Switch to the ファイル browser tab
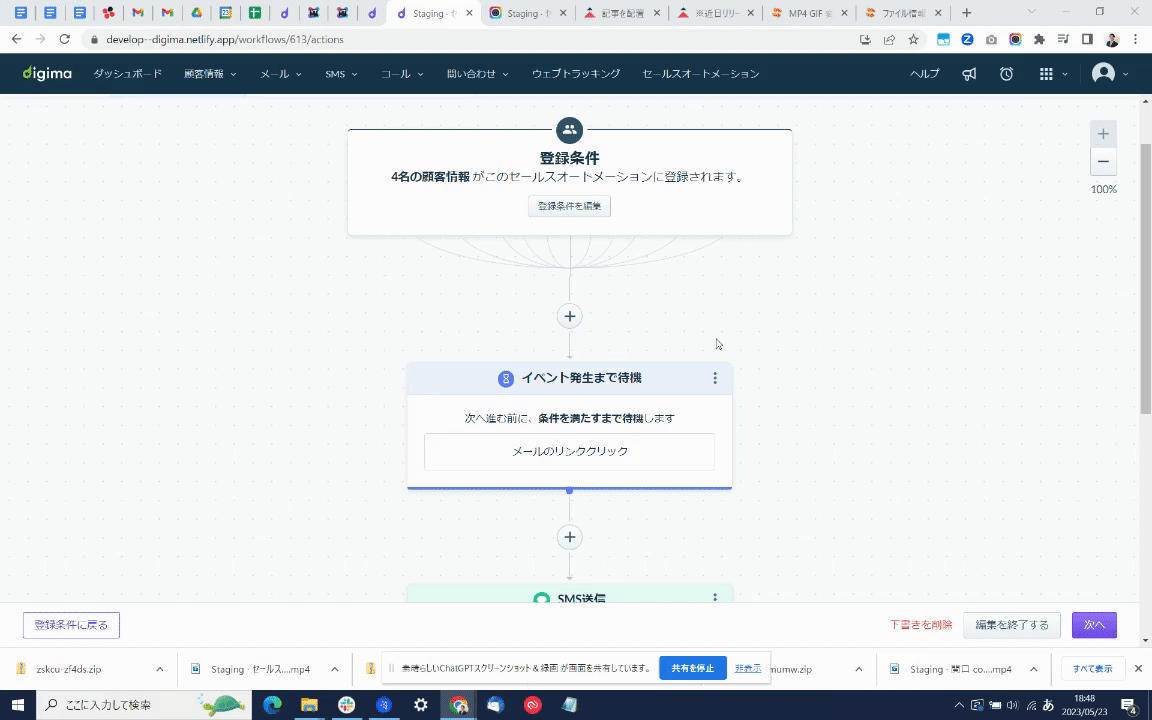 tap(903, 12)
